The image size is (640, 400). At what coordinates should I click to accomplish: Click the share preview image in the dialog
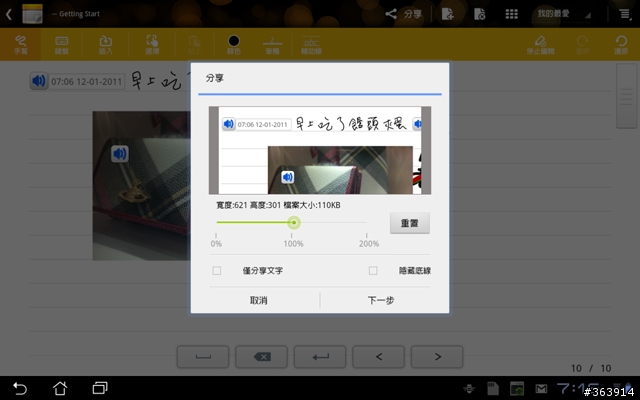coord(320,150)
